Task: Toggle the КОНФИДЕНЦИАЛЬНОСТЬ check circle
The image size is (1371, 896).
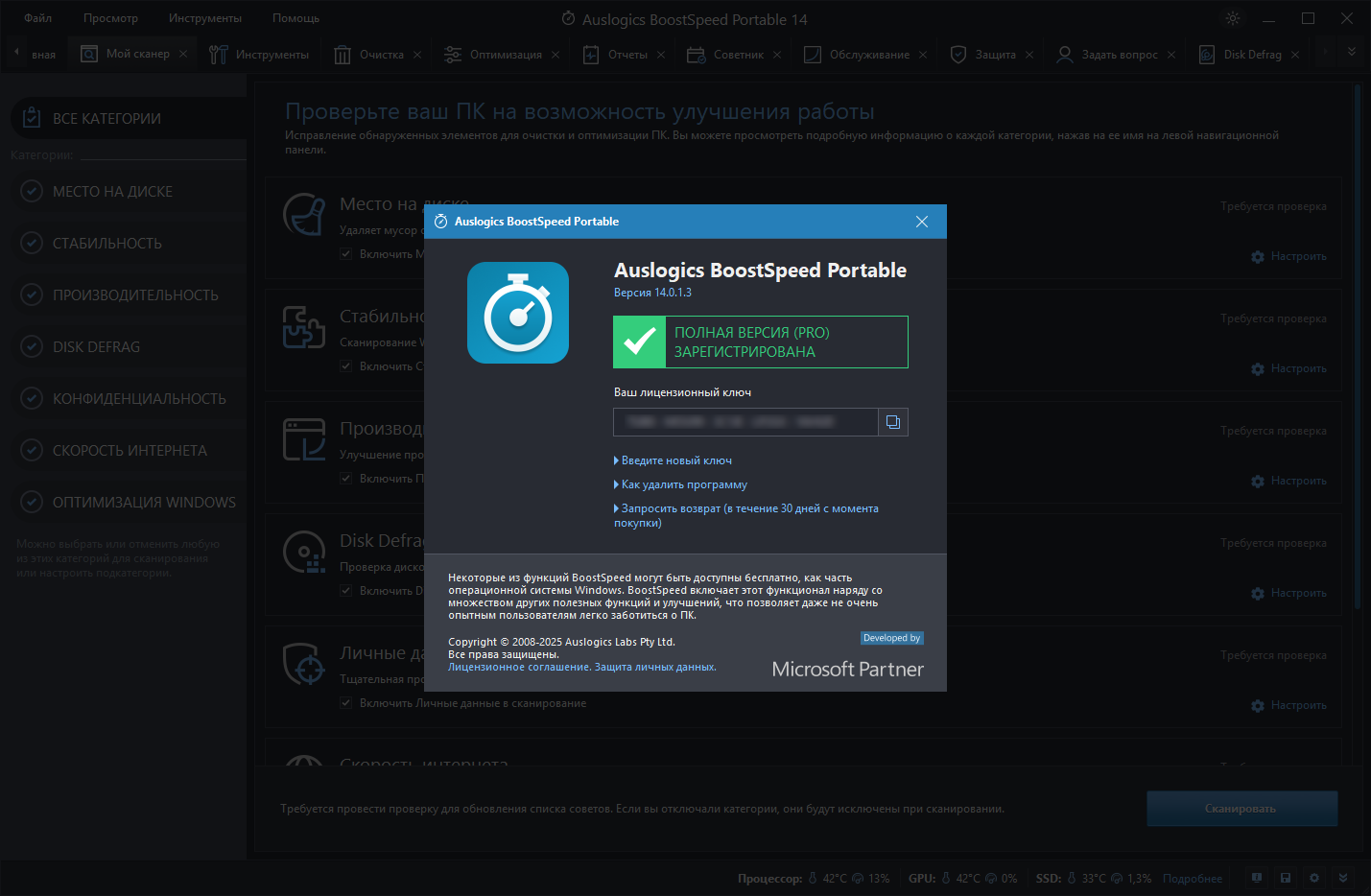Action: [x=32, y=398]
